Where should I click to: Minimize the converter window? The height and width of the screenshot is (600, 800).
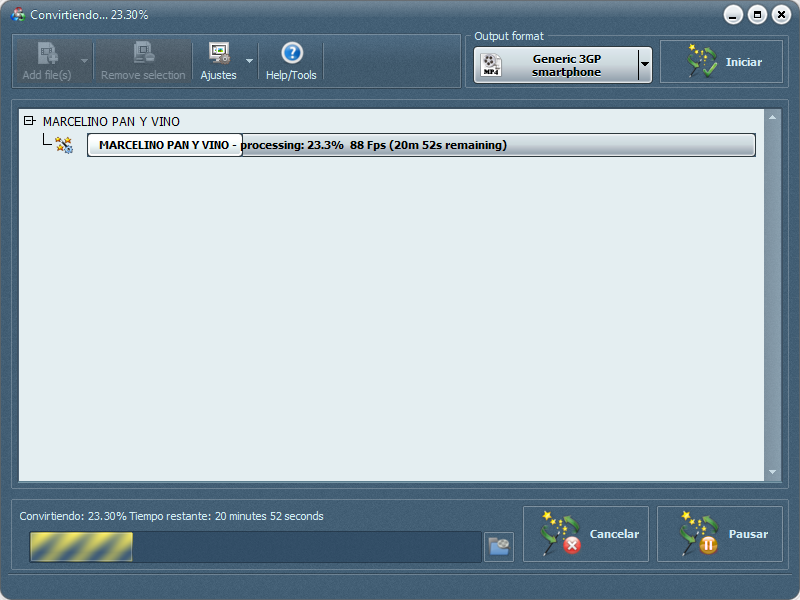(x=733, y=15)
